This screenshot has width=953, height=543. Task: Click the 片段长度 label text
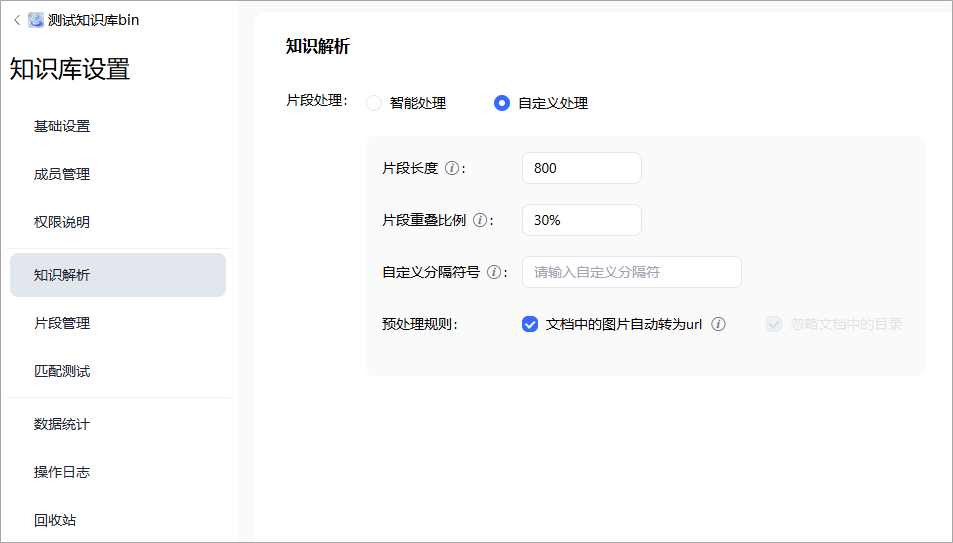(410, 168)
